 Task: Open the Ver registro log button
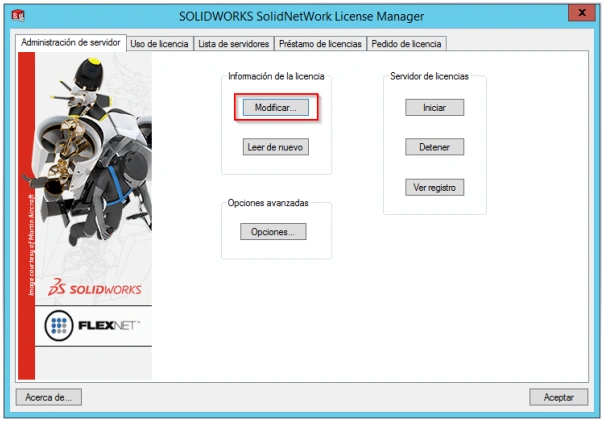(435, 188)
